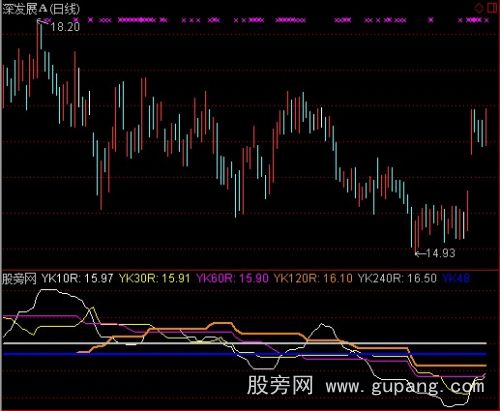500x411 pixels.
Task: Click the blue YK48 indicator label
Action: coord(456,278)
